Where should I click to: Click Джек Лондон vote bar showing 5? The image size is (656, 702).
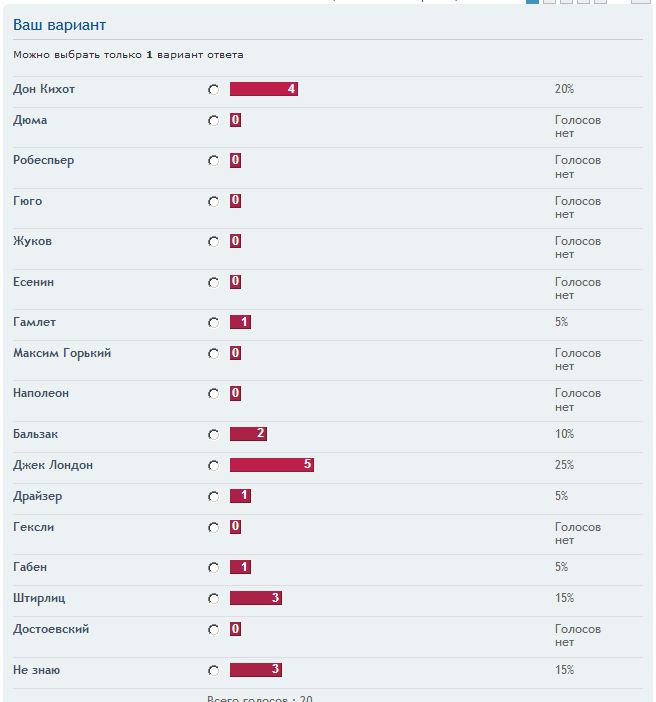click(x=272, y=465)
